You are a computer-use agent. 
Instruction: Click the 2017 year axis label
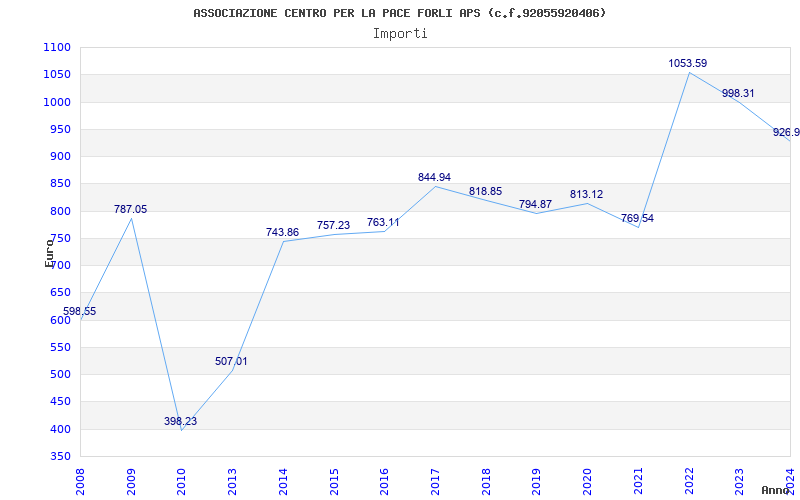pos(435,482)
